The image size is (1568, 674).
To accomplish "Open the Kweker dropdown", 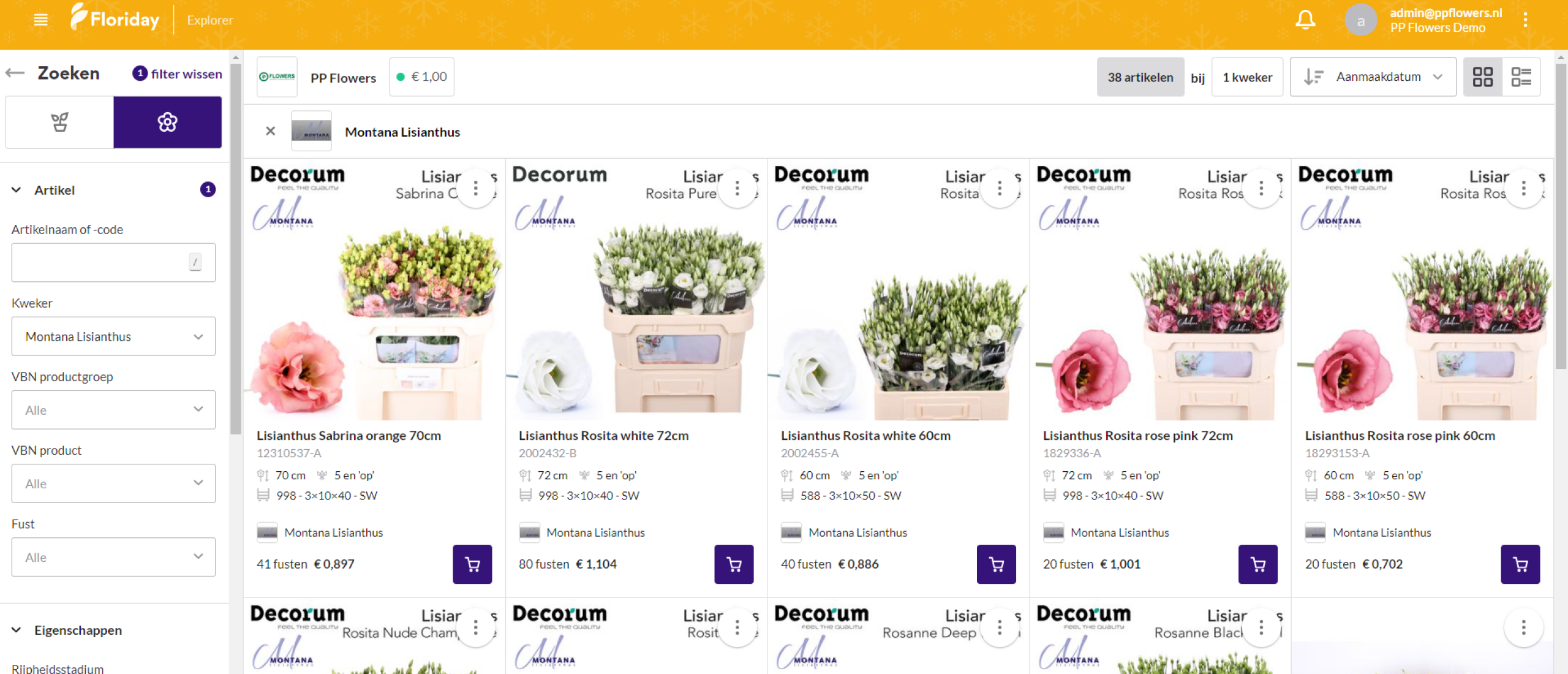I will [x=113, y=336].
